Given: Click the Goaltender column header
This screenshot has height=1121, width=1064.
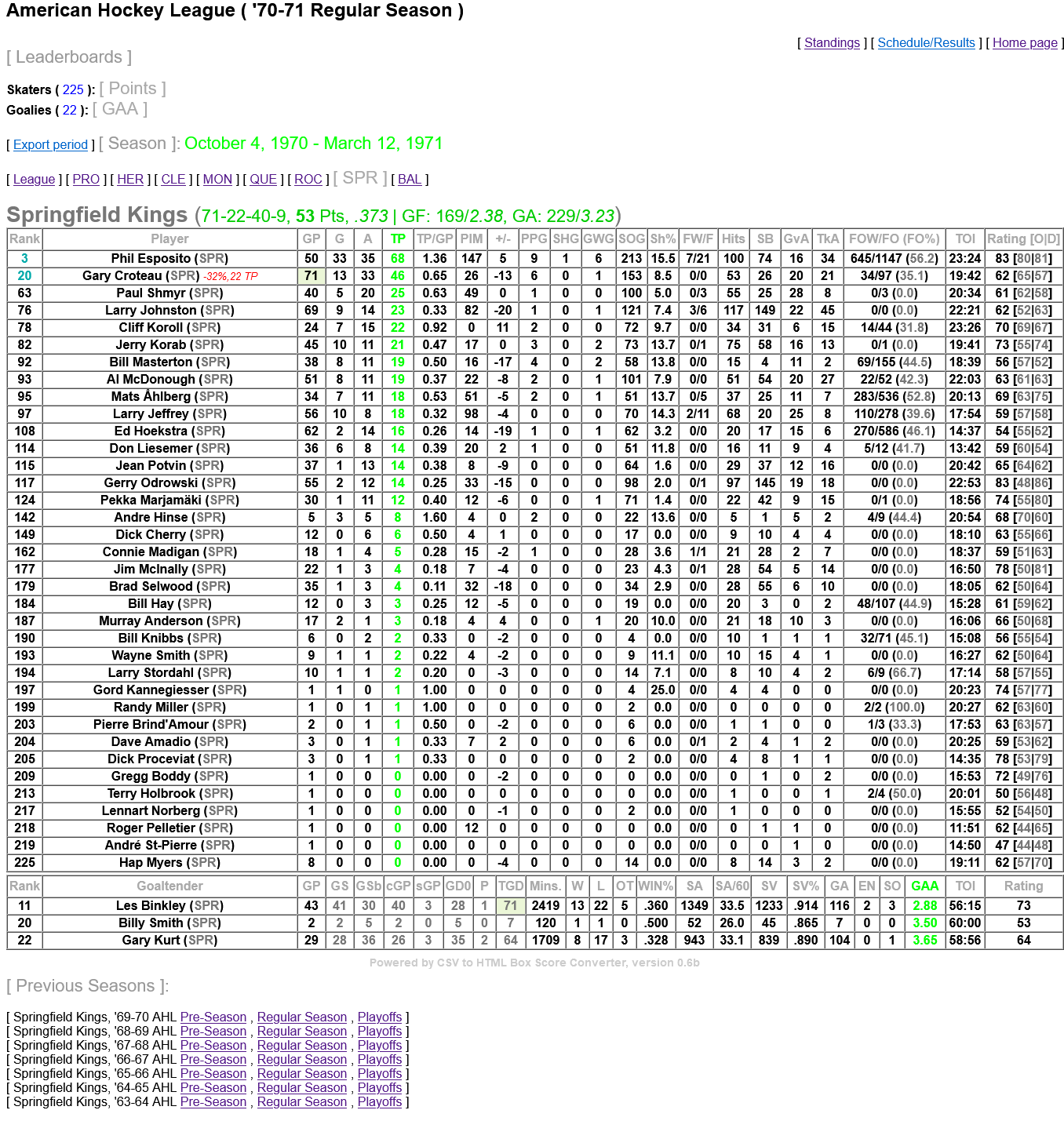Looking at the screenshot, I should (169, 886).
